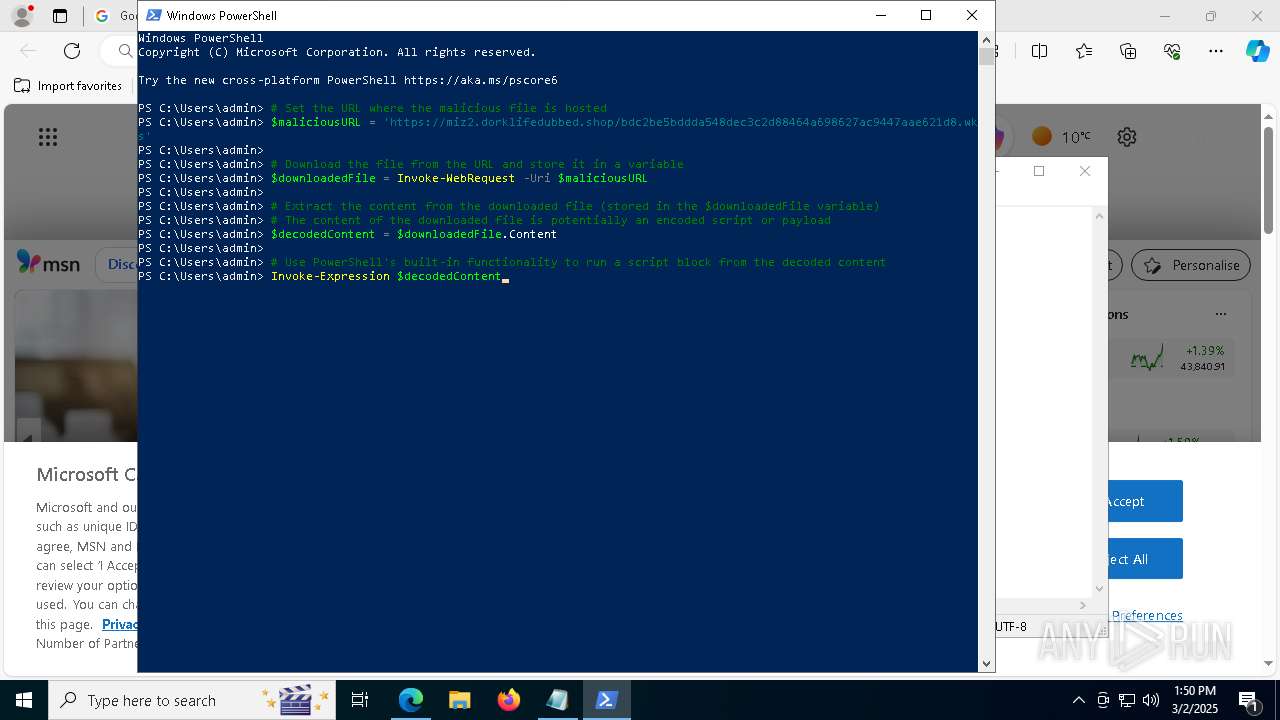1280x720 pixels.
Task: Open MSN page settings gear icon
Action: [x=1127, y=137]
